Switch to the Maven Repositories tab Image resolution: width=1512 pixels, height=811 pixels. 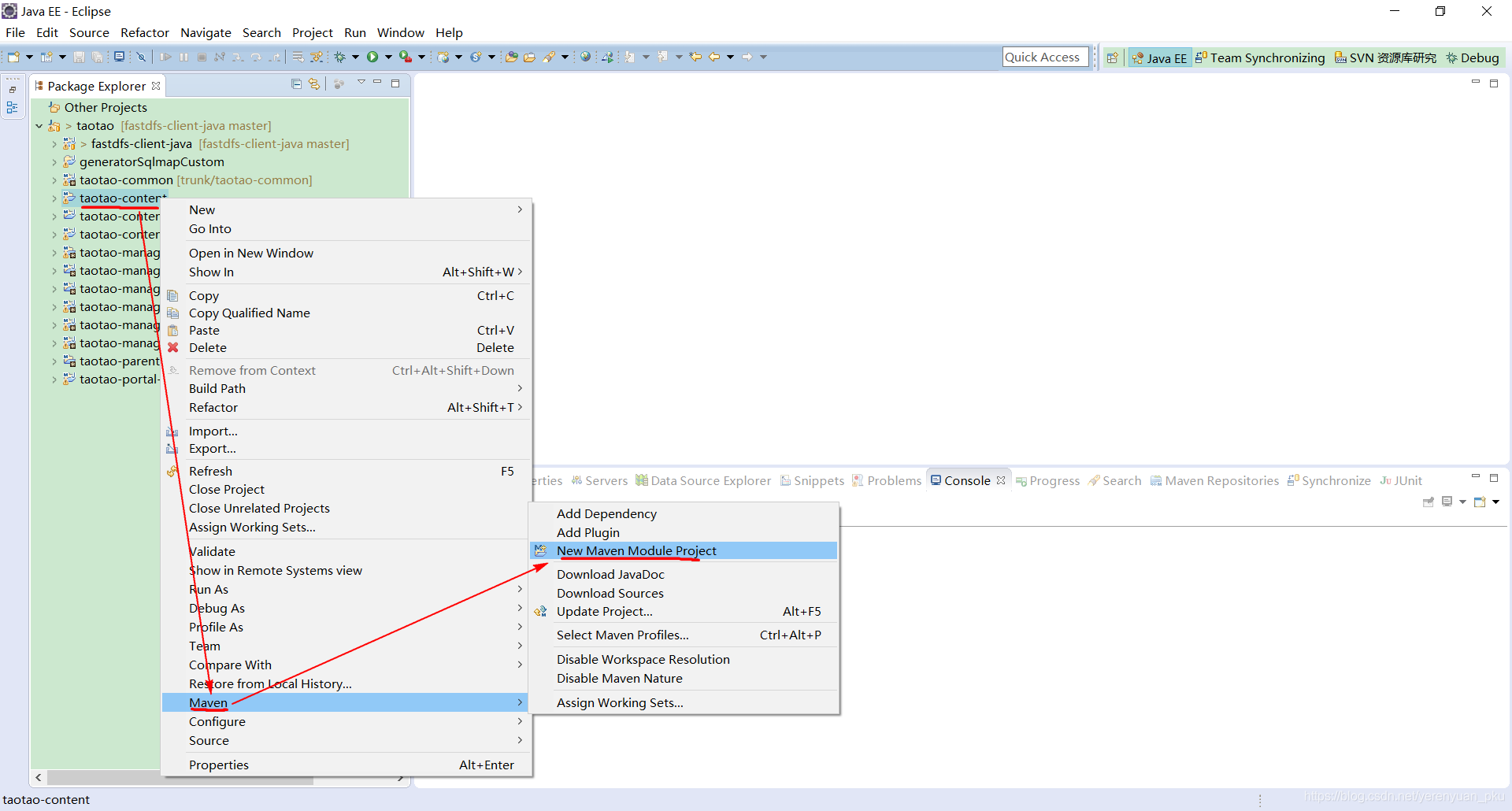tap(1214, 480)
